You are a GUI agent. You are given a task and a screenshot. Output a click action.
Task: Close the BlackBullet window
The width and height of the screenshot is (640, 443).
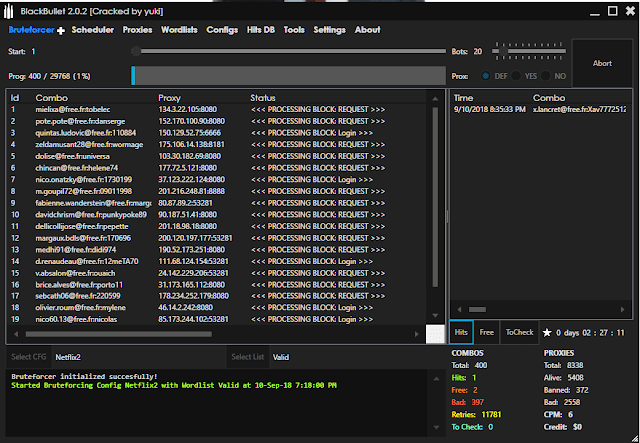tap(631, 11)
